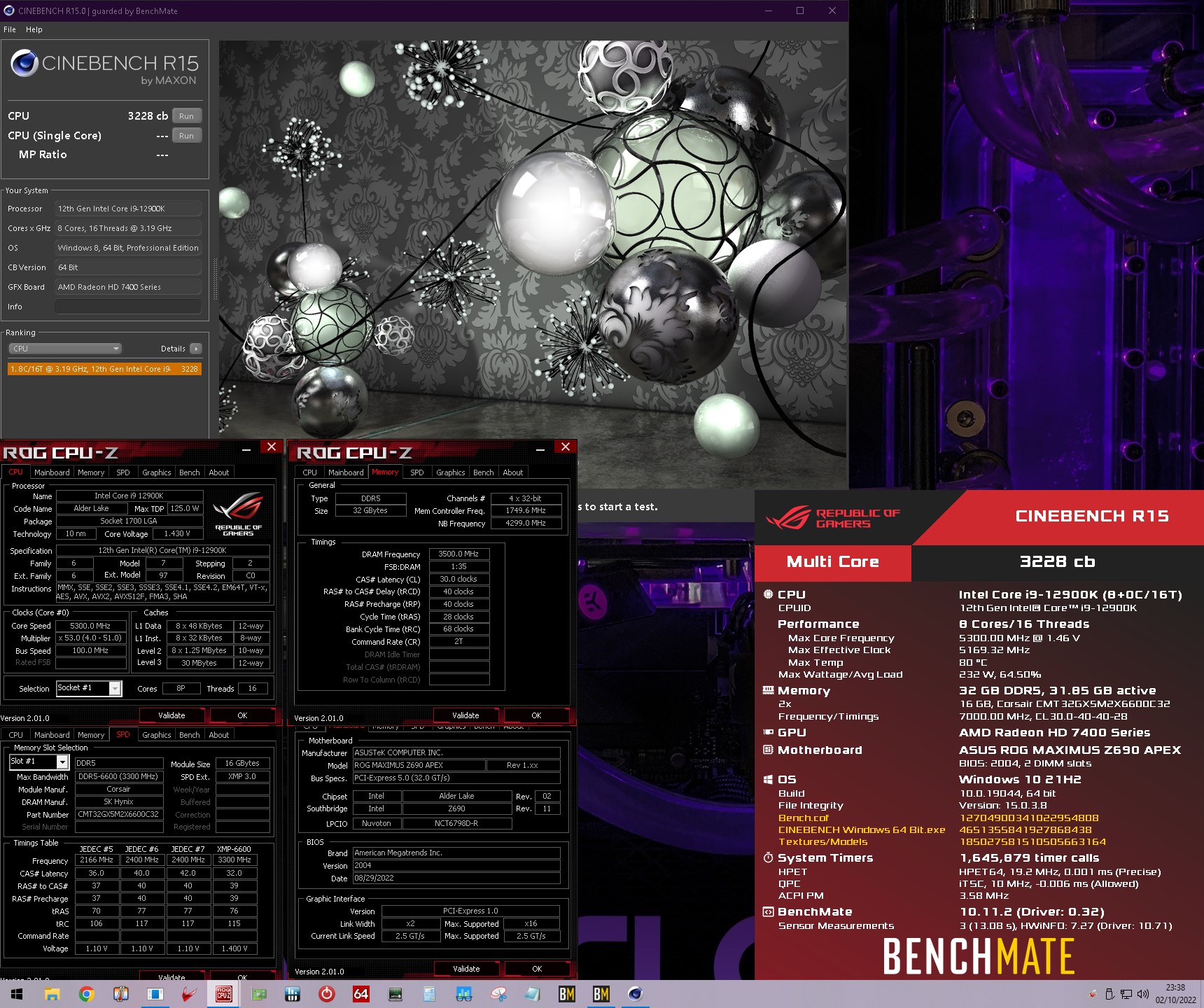Open Memory tab in Processor CPU-Z window
Viewport: 1204px width, 1008px height.
pyautogui.click(x=91, y=472)
